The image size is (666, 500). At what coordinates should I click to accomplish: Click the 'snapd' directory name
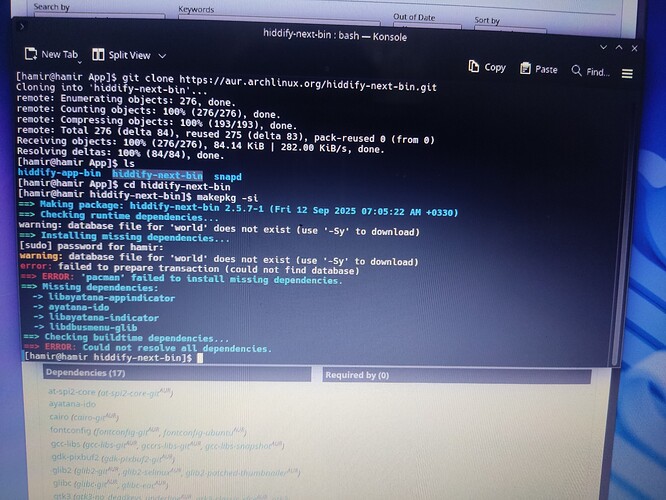(228, 177)
